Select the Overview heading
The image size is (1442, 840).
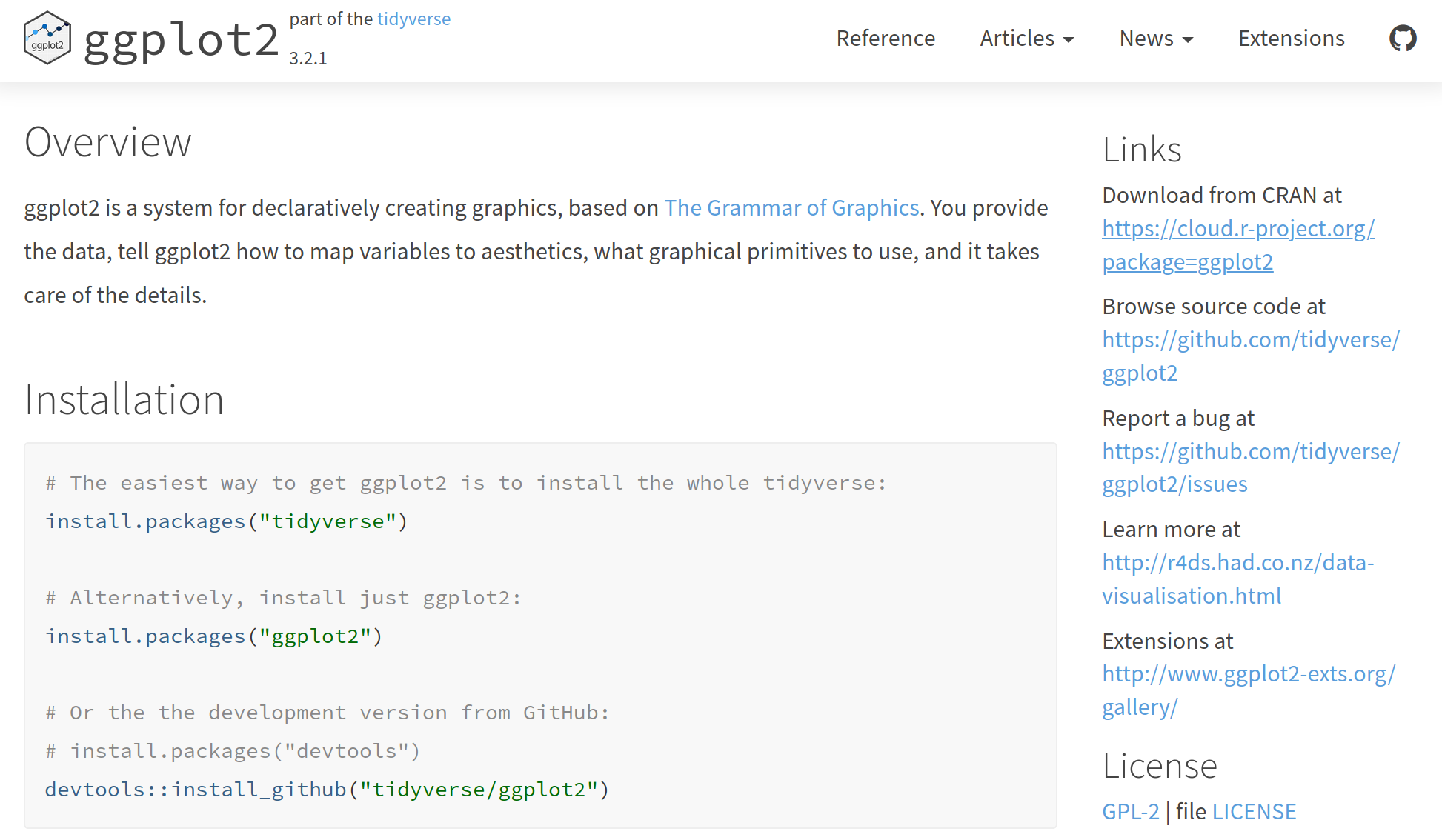107,141
